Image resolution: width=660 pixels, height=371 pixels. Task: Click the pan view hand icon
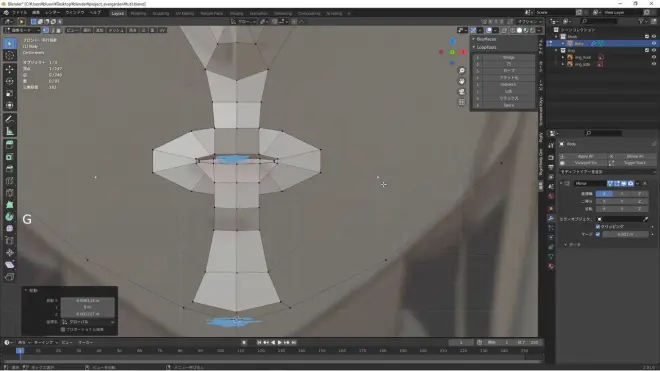pyautogui.click(x=462, y=81)
